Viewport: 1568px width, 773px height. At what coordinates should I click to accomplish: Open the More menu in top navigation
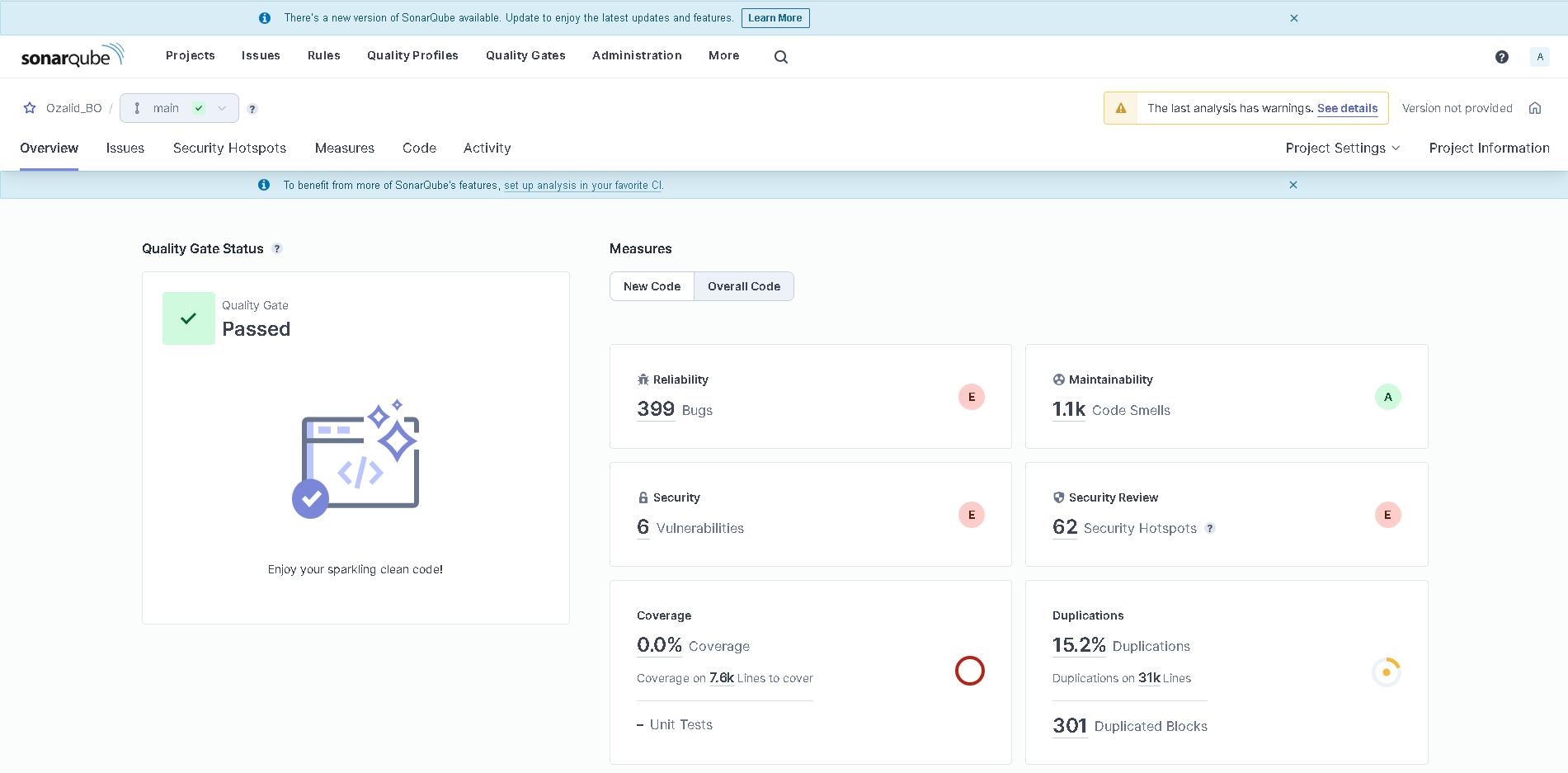pyautogui.click(x=723, y=55)
